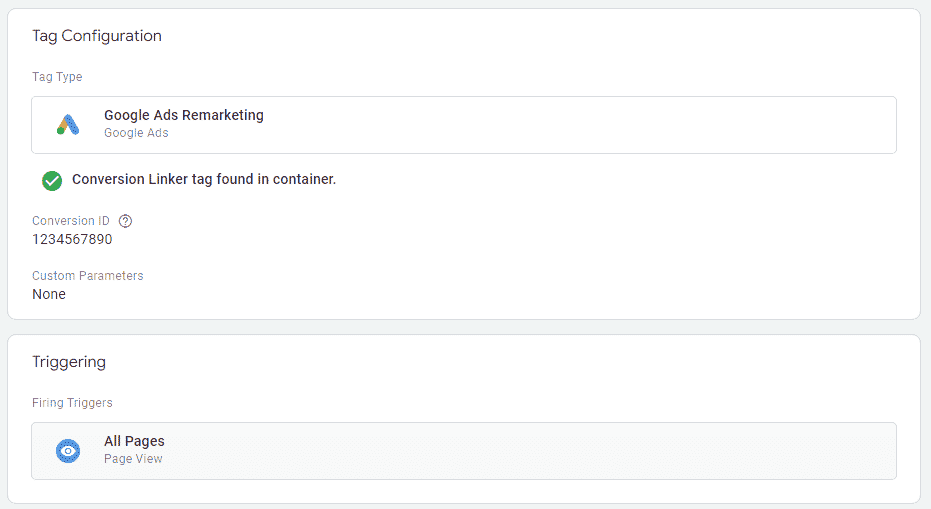The height and width of the screenshot is (509, 931).
Task: Click the Conversion Linker tag found message
Action: tap(204, 179)
